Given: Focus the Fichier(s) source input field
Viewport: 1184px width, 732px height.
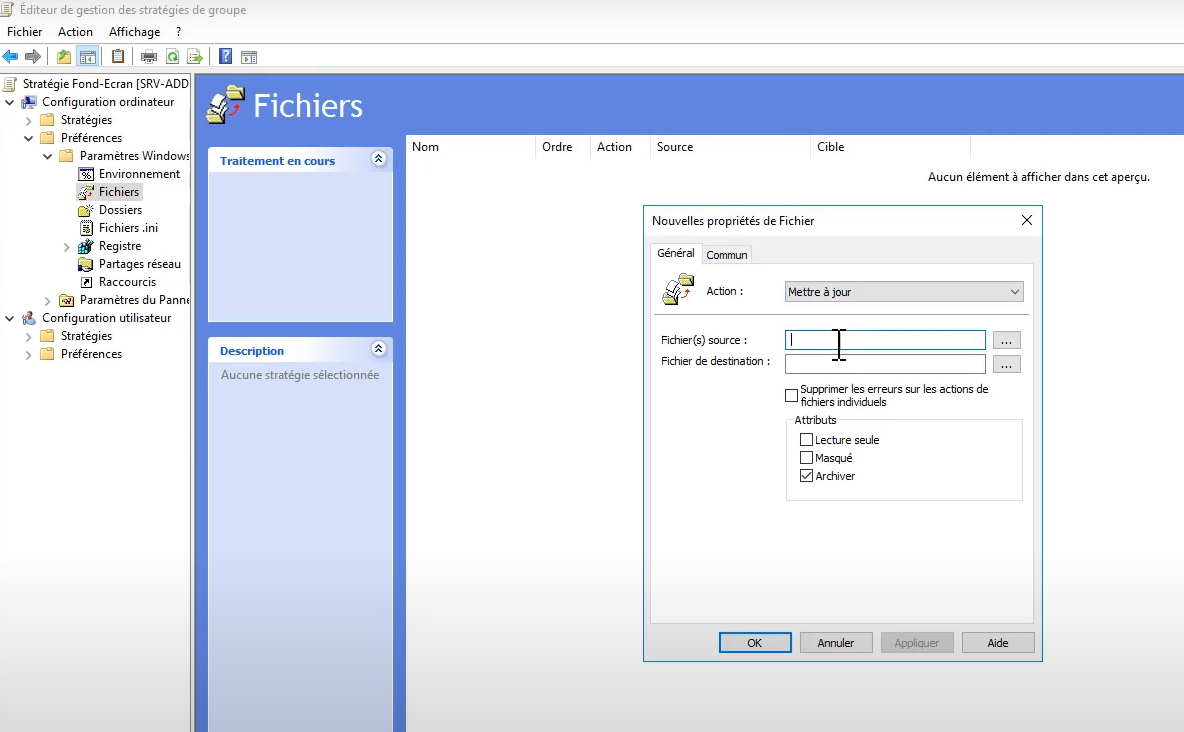Looking at the screenshot, I should pos(885,340).
